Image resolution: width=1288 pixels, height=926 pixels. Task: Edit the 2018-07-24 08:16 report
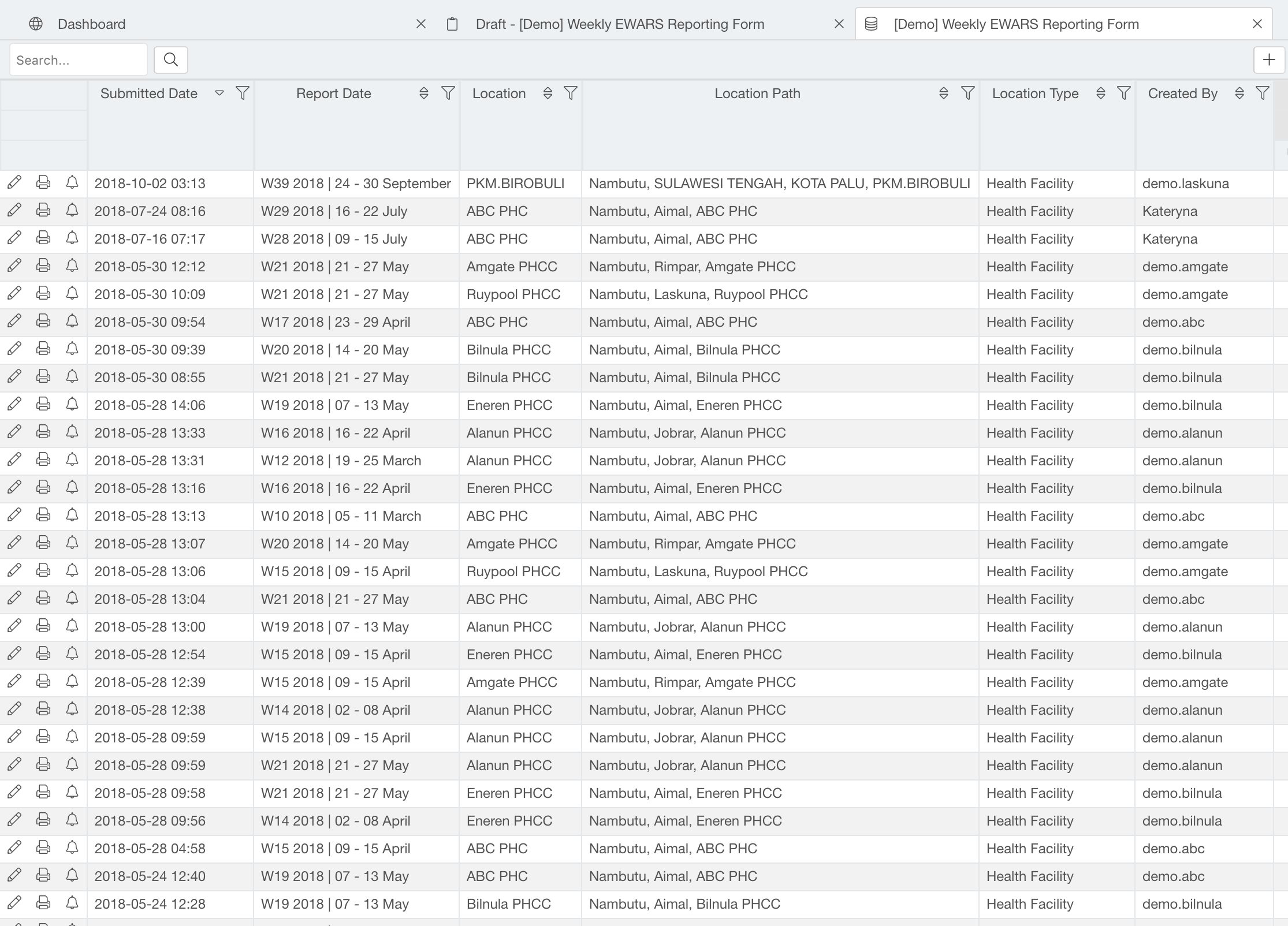point(14,211)
